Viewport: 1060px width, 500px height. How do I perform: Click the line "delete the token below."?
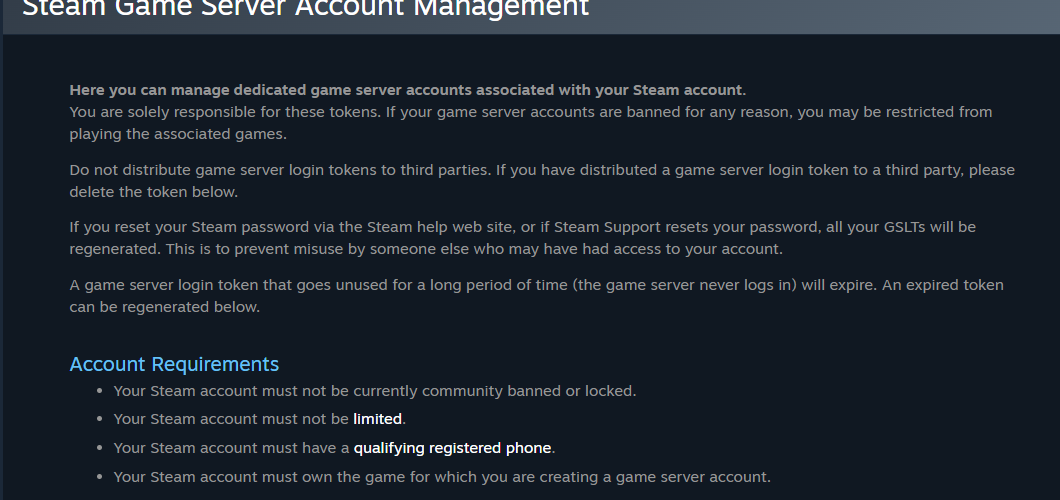(x=153, y=192)
